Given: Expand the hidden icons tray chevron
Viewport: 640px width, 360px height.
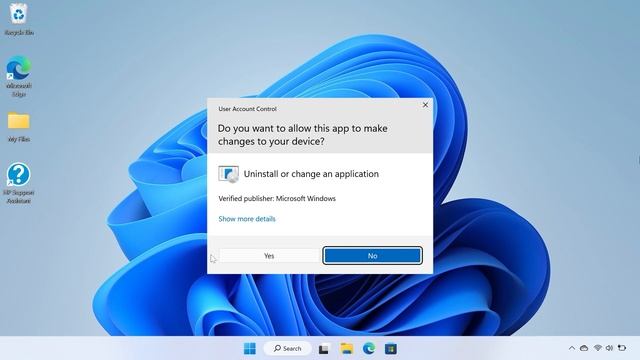Looking at the screenshot, I should coord(572,348).
